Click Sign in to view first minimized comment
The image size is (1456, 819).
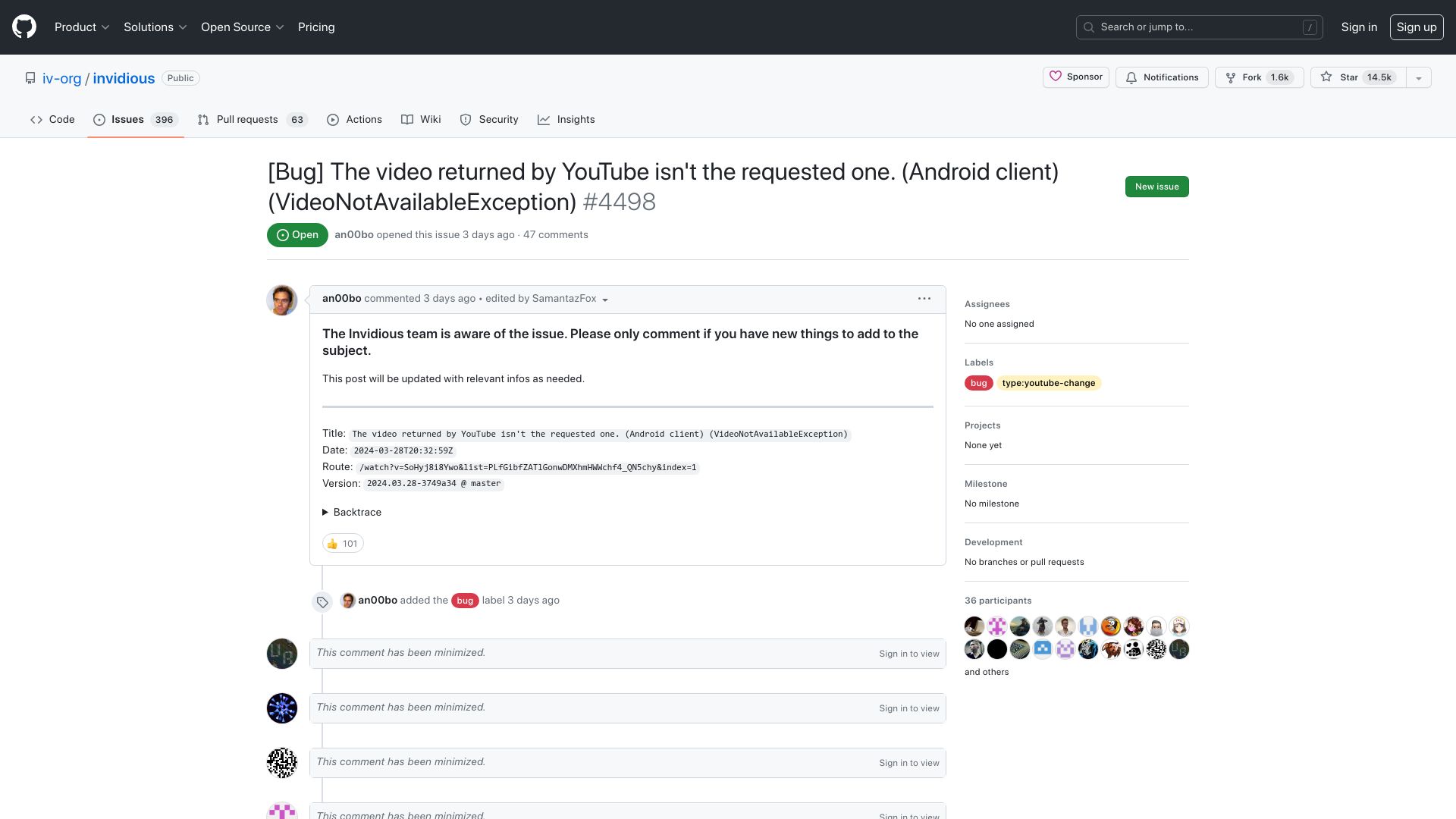(x=908, y=654)
